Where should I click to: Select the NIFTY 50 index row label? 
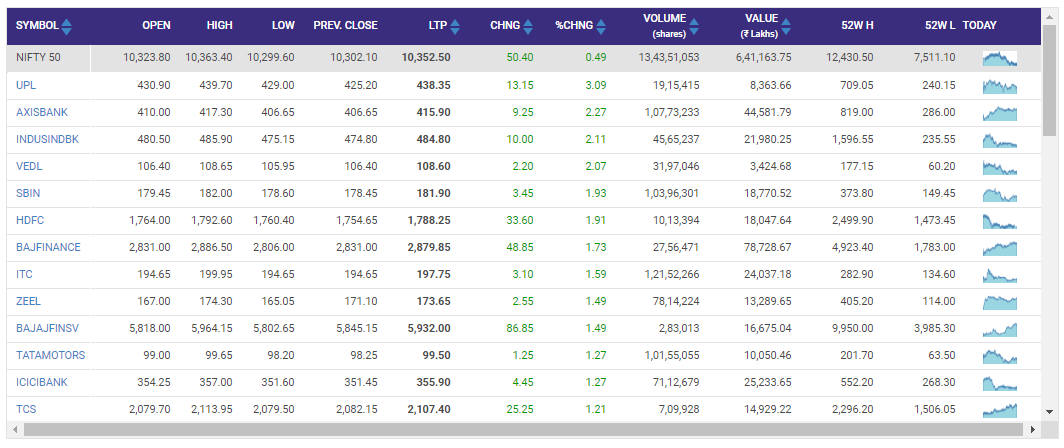pos(38,58)
